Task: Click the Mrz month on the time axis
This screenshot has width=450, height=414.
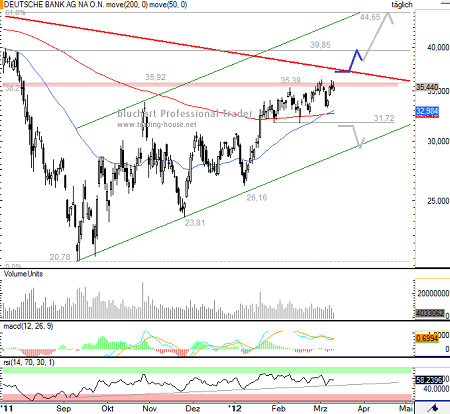Action: click(320, 408)
